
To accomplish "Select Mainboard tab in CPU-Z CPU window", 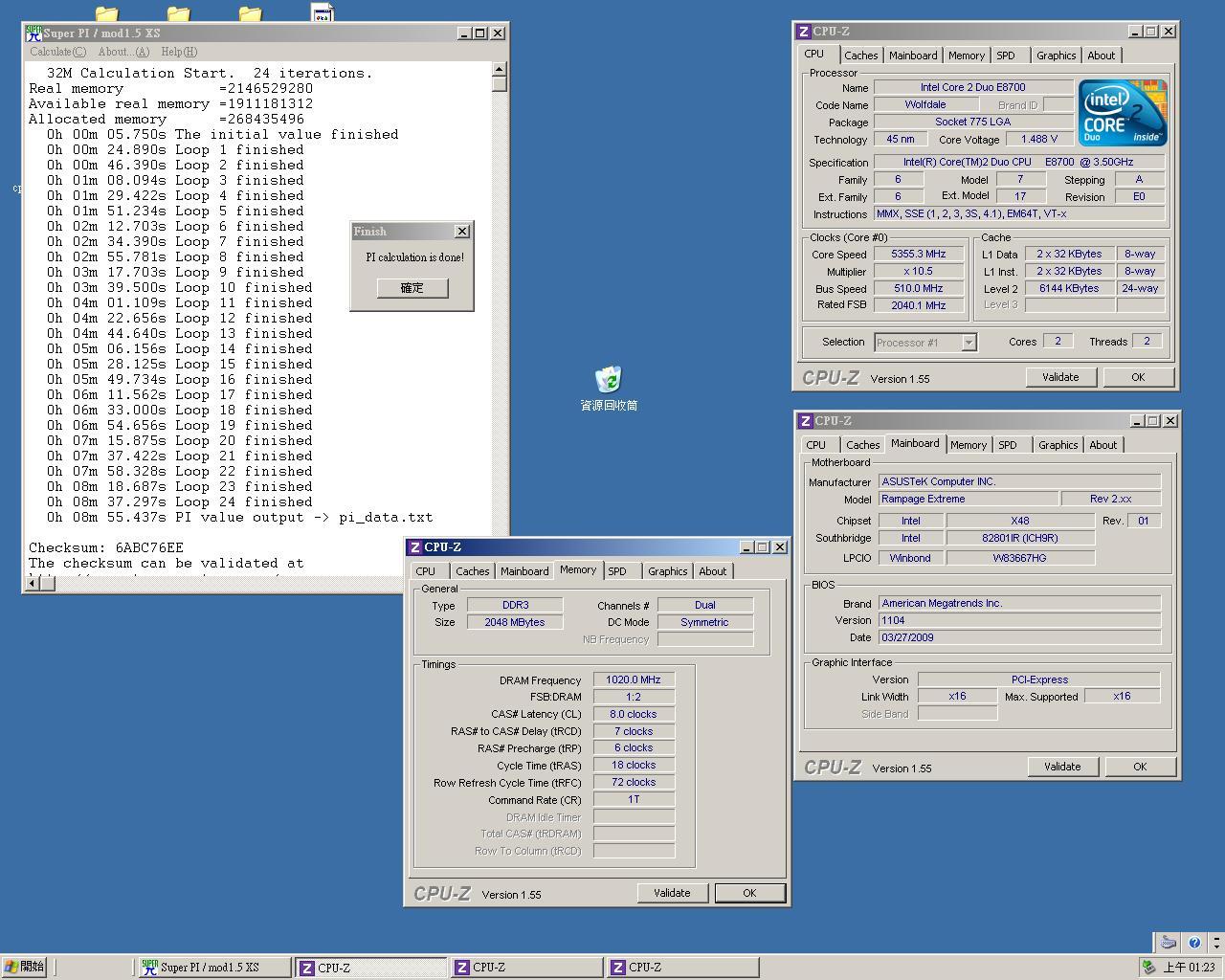I will coord(913,56).
